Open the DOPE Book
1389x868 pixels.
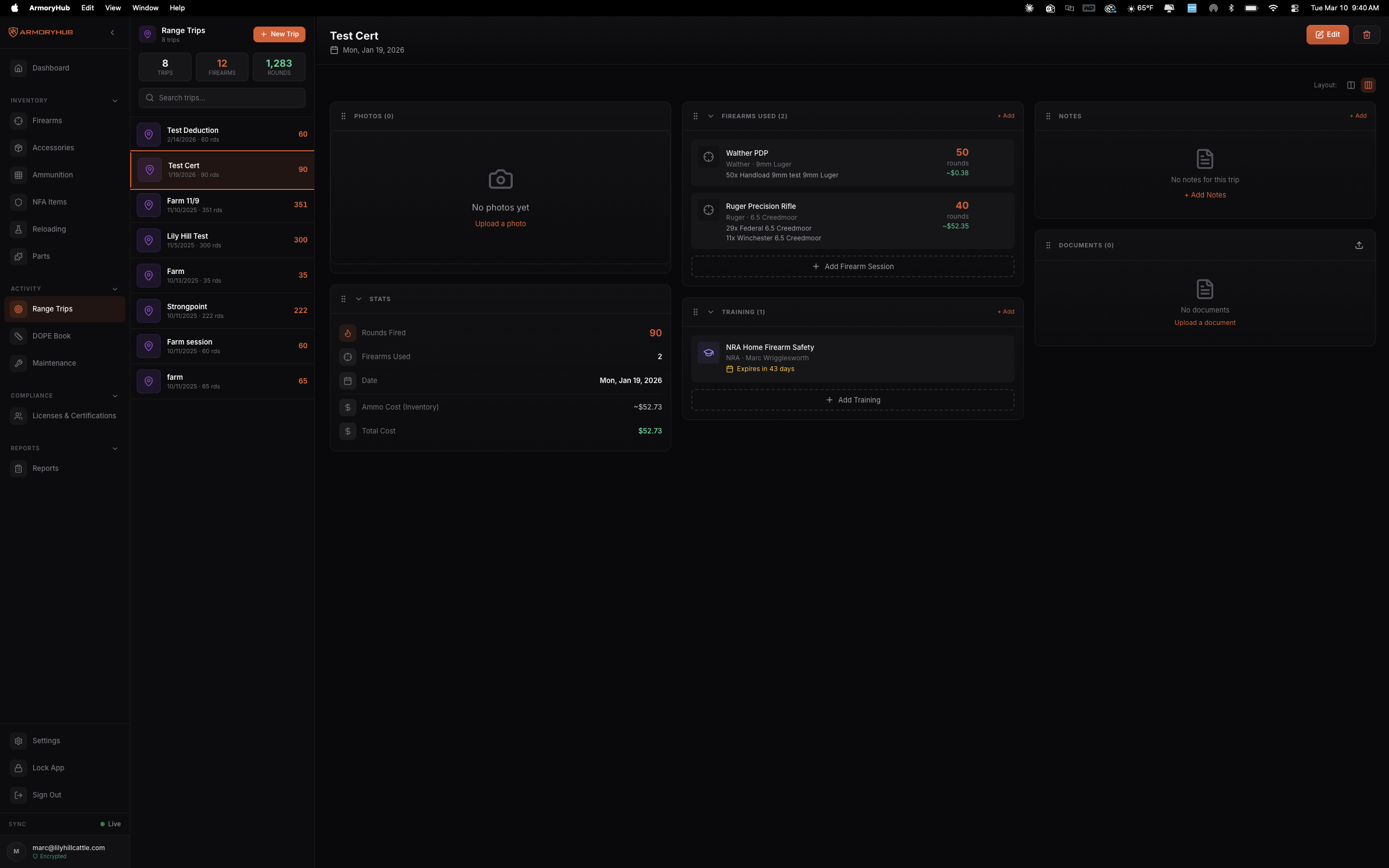[51, 336]
